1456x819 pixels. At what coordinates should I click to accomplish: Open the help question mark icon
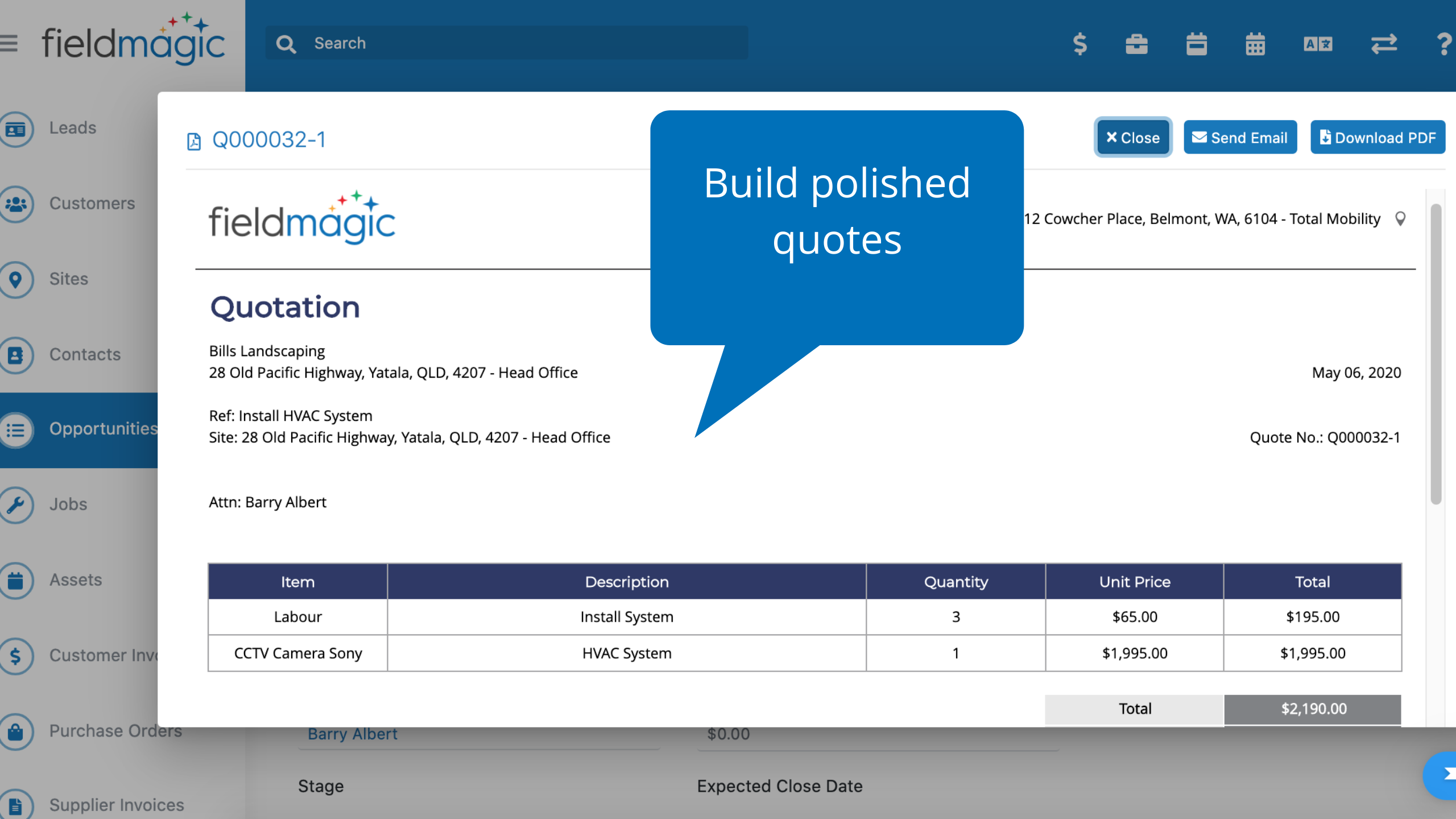point(1443,44)
